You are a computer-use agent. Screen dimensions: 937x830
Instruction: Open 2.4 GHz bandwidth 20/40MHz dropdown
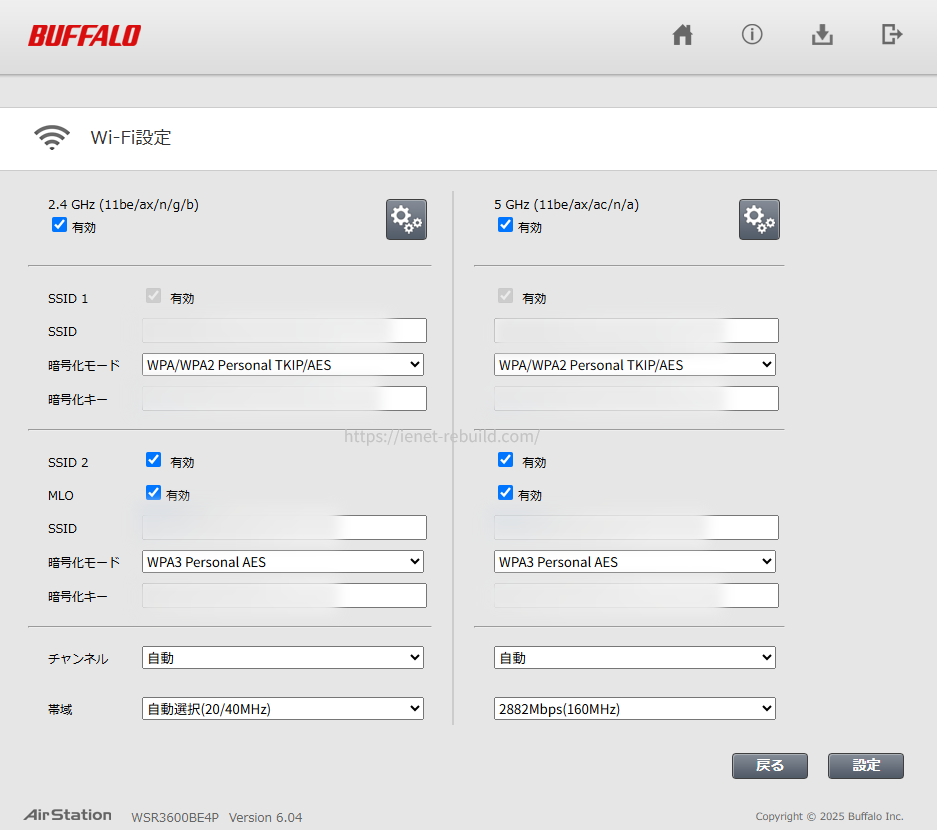pos(283,709)
